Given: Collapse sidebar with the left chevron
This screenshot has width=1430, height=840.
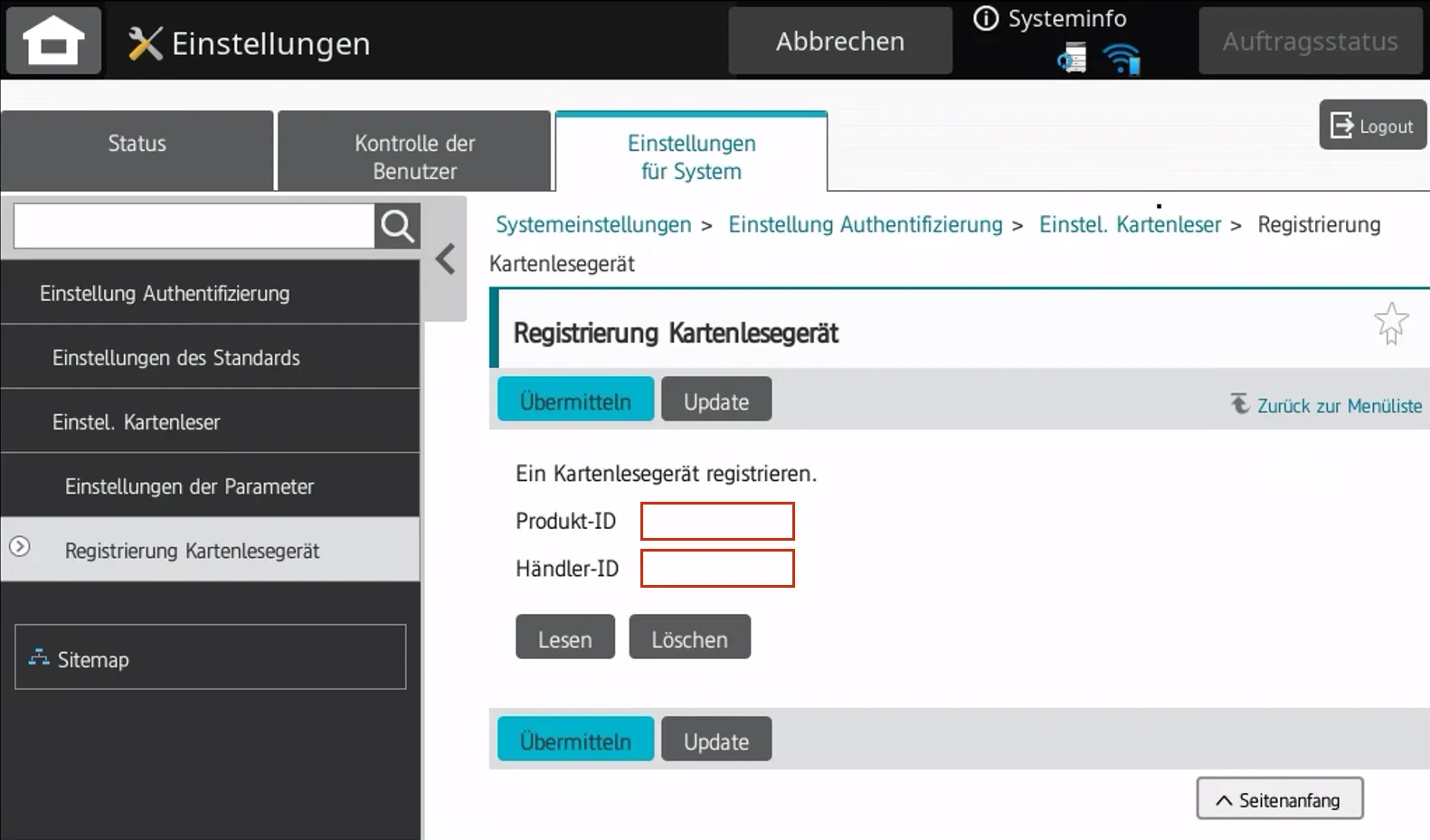Looking at the screenshot, I should (445, 260).
